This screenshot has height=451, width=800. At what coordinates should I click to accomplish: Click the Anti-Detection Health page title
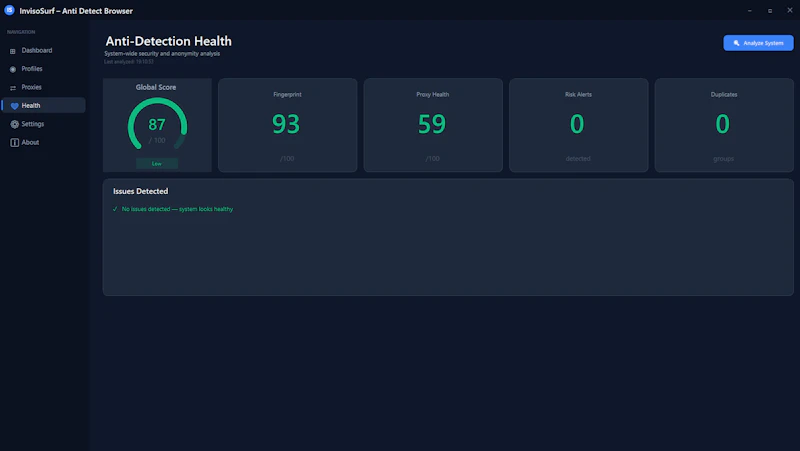pyautogui.click(x=168, y=41)
